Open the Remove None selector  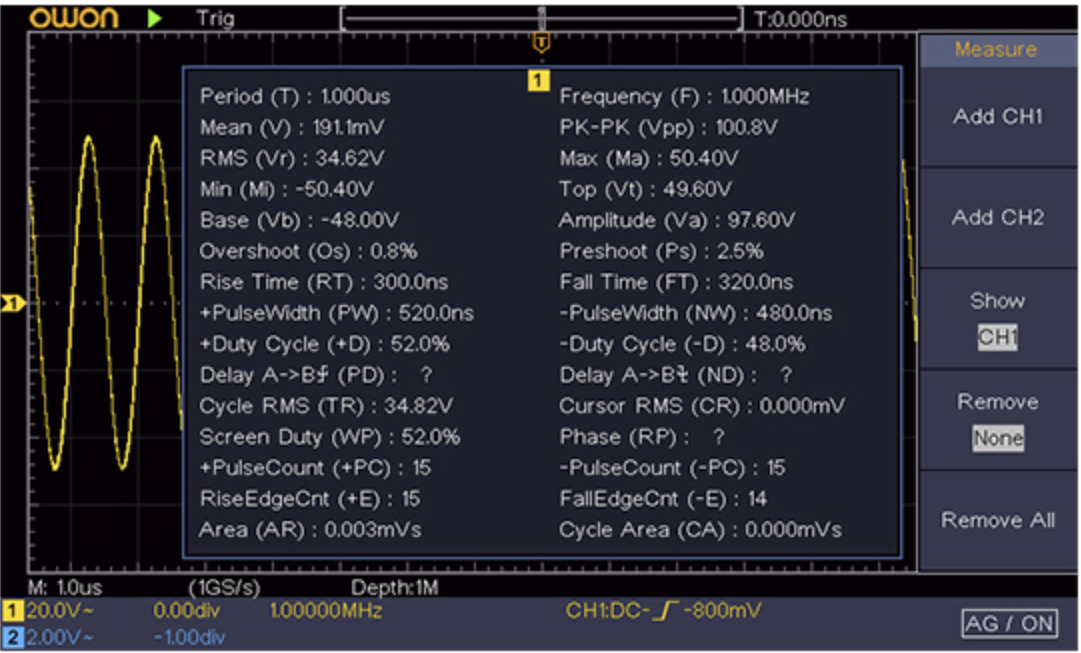pyautogui.click(x=997, y=438)
